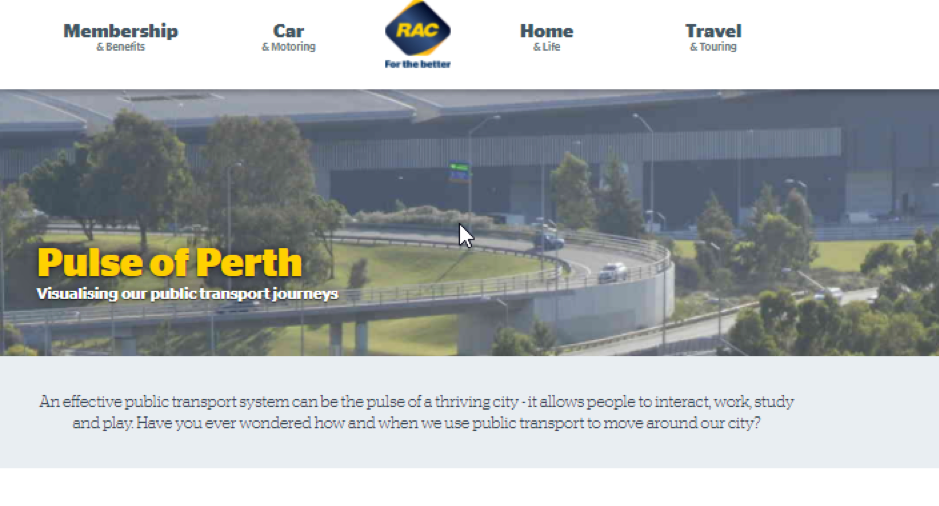Click the word 'Home' in navigation
Image resolution: width=939 pixels, height=506 pixels.
(546, 31)
